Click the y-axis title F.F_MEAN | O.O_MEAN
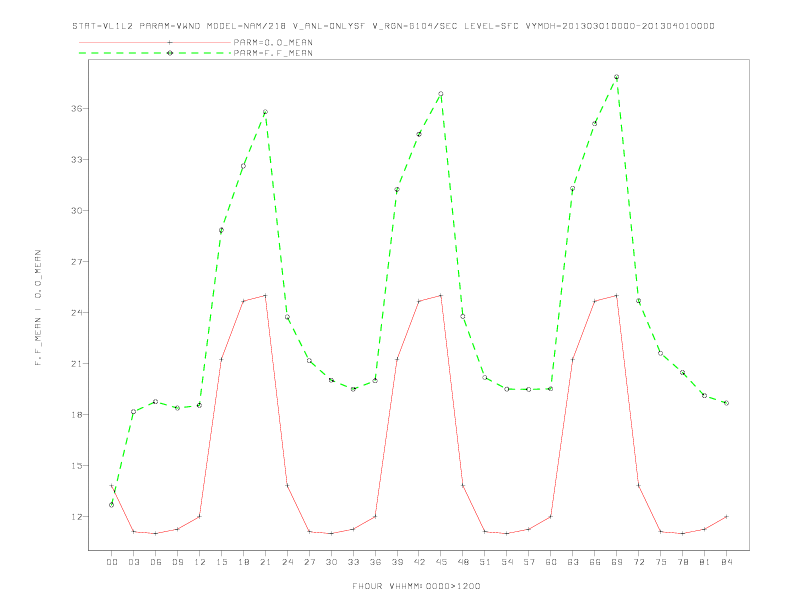This screenshot has width=792, height=612. click(38, 308)
